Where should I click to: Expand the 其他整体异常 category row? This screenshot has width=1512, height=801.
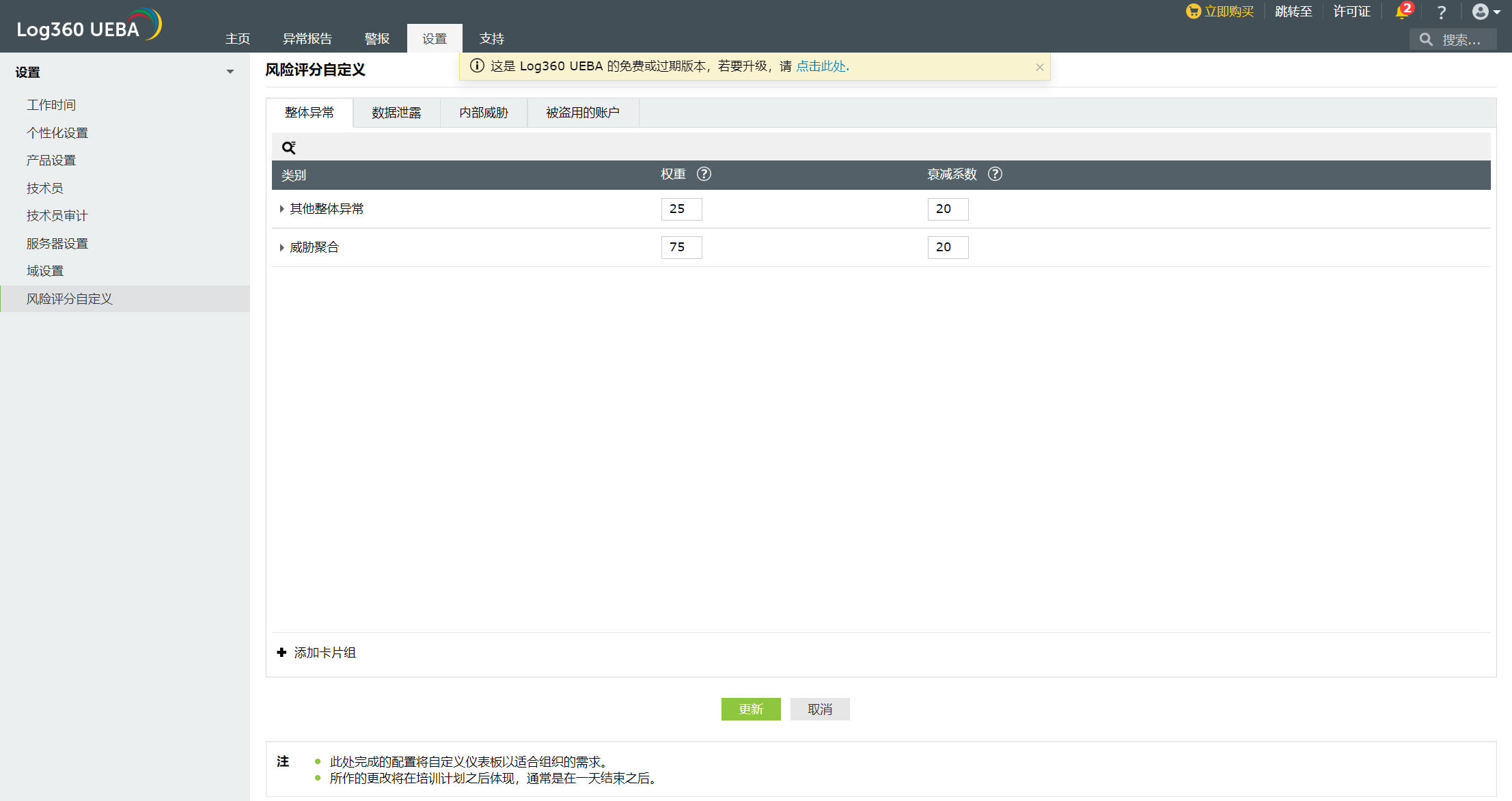click(x=281, y=209)
